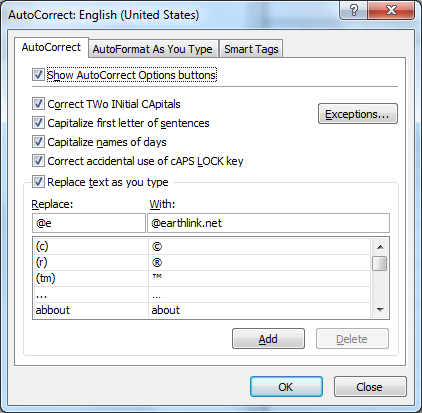Open the Exceptions dialog
This screenshot has width=422, height=413.
pos(358,114)
